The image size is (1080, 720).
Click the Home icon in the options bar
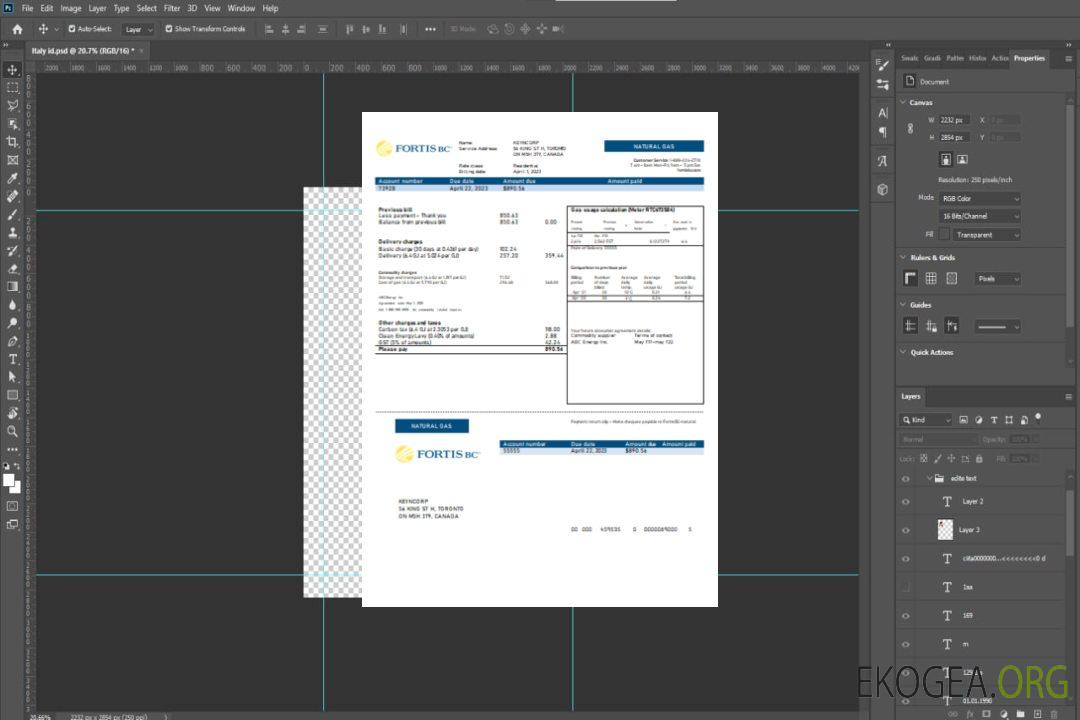click(x=17, y=29)
